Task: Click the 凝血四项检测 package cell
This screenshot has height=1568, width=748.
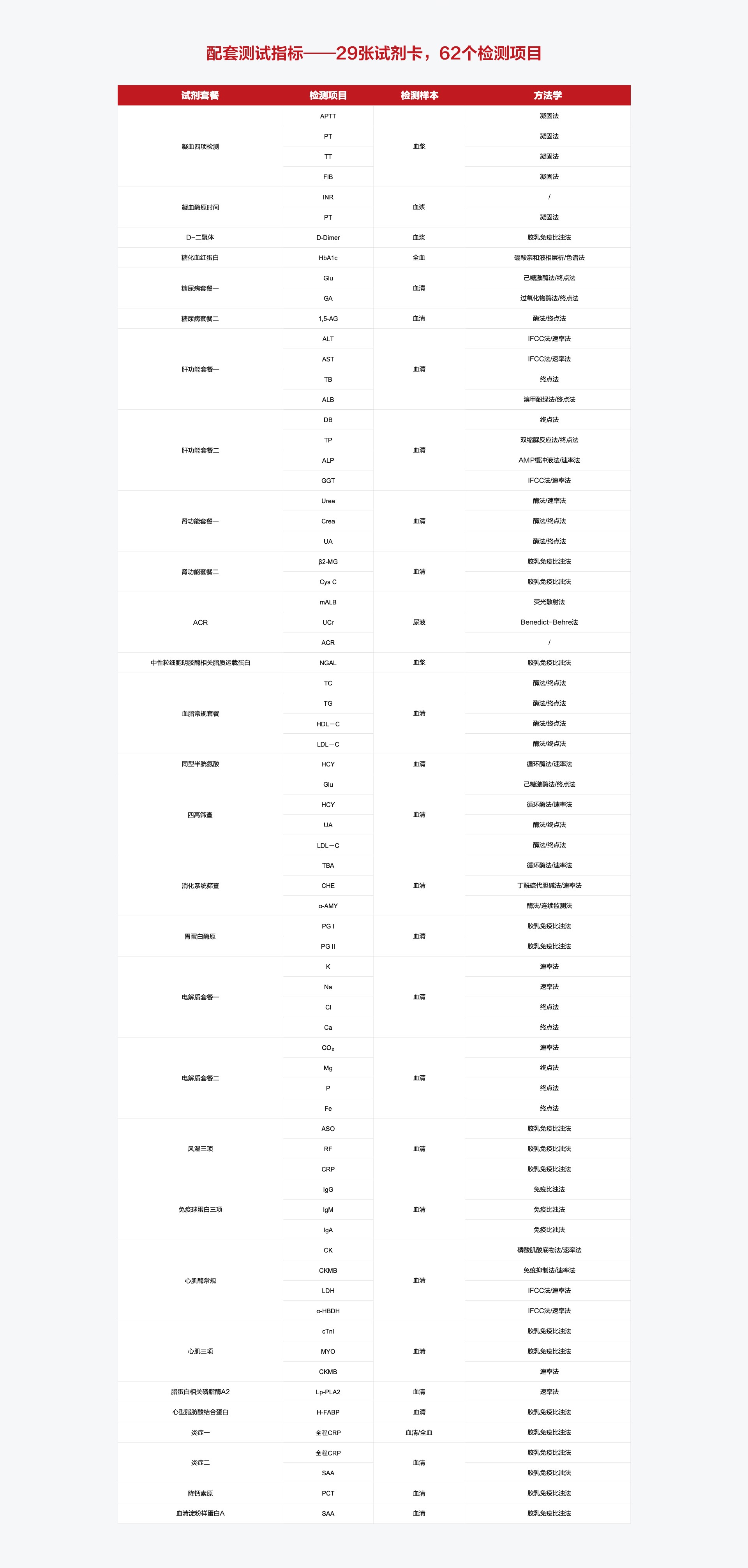Action: (x=200, y=147)
